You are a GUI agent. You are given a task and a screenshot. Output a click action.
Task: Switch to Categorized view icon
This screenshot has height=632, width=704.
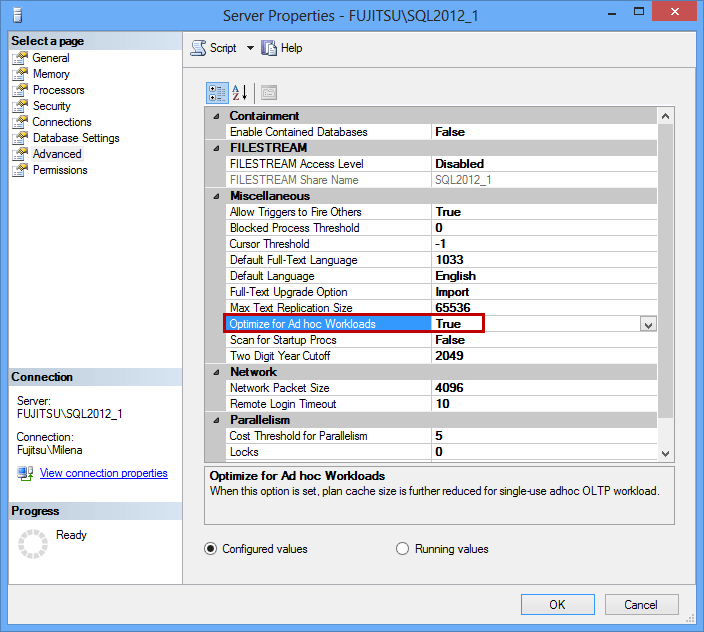(217, 93)
